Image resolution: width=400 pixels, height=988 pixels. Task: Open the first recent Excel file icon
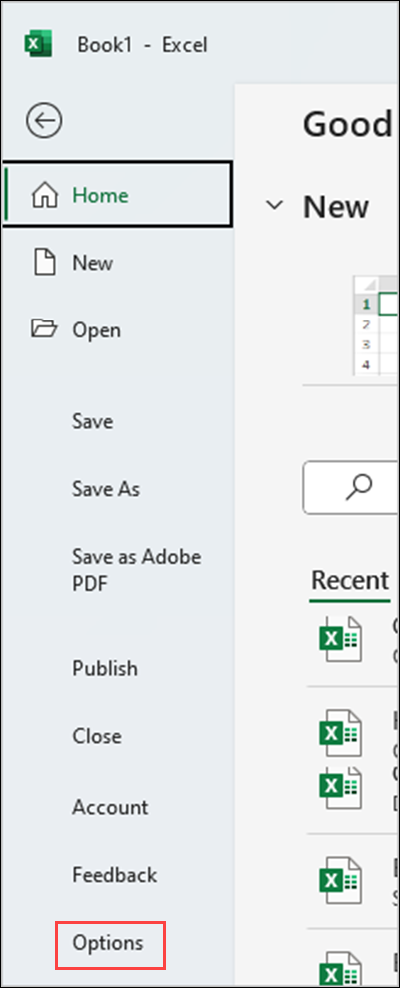tap(340, 638)
